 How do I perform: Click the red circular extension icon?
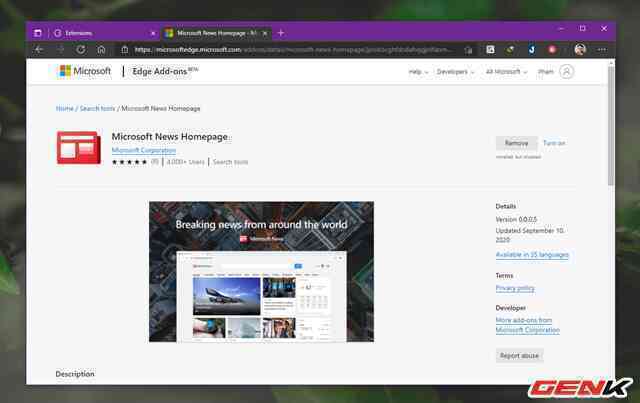552,50
